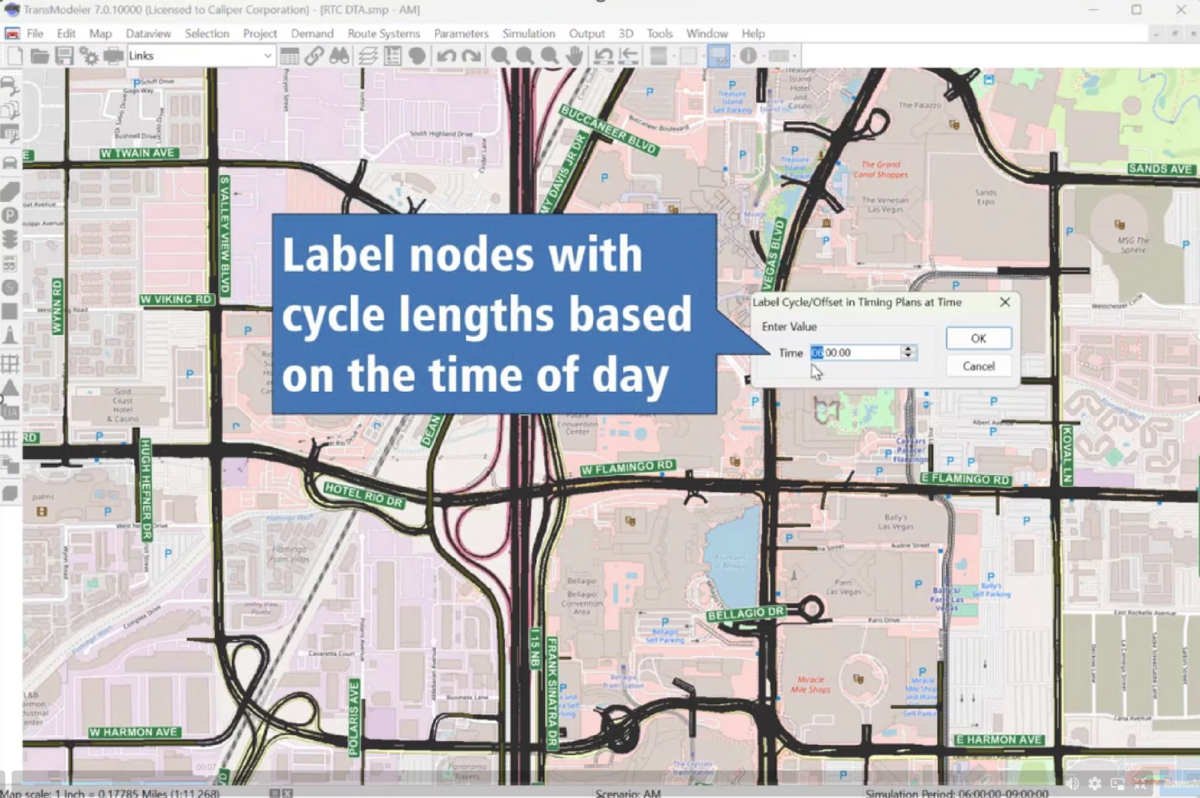
Task: Select the traffic signal tool in the sidebar
Action: coord(10,239)
